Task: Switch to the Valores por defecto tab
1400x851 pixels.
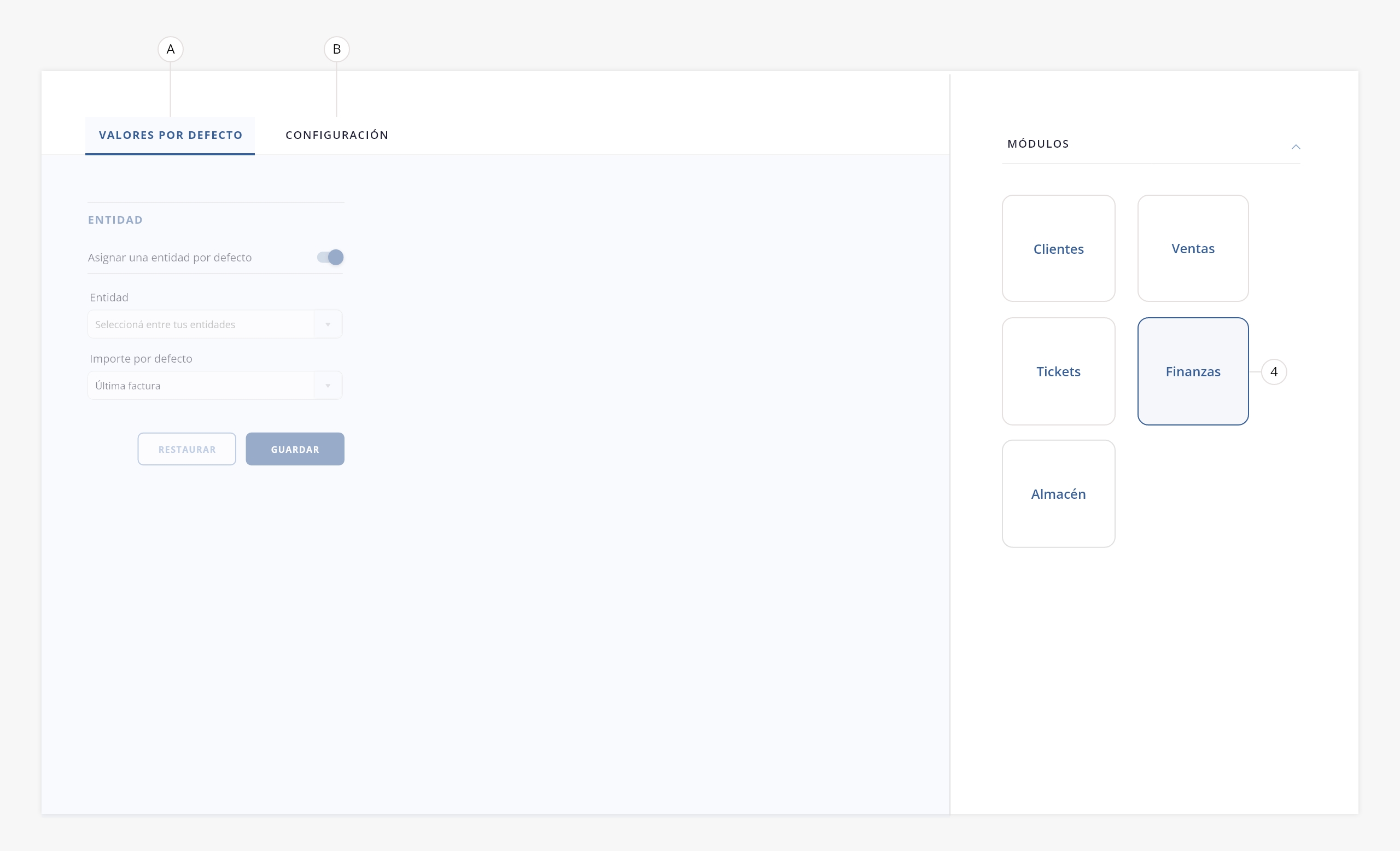Action: coord(171,135)
